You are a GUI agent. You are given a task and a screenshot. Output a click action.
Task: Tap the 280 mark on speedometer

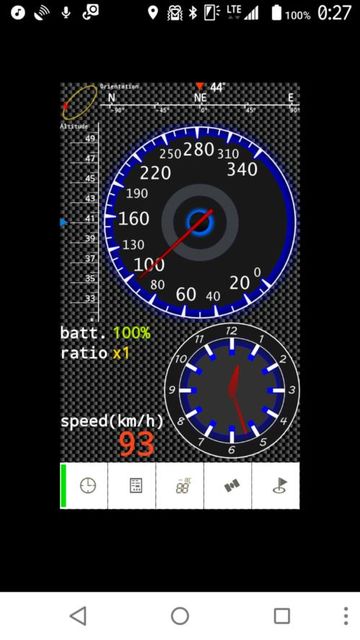coord(198,149)
